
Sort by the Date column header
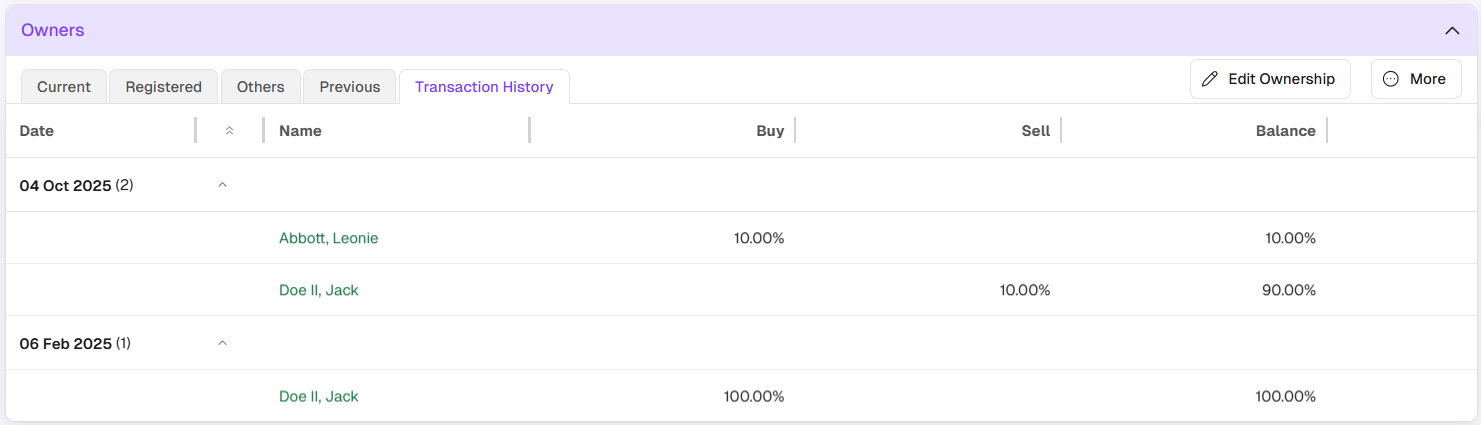click(37, 131)
